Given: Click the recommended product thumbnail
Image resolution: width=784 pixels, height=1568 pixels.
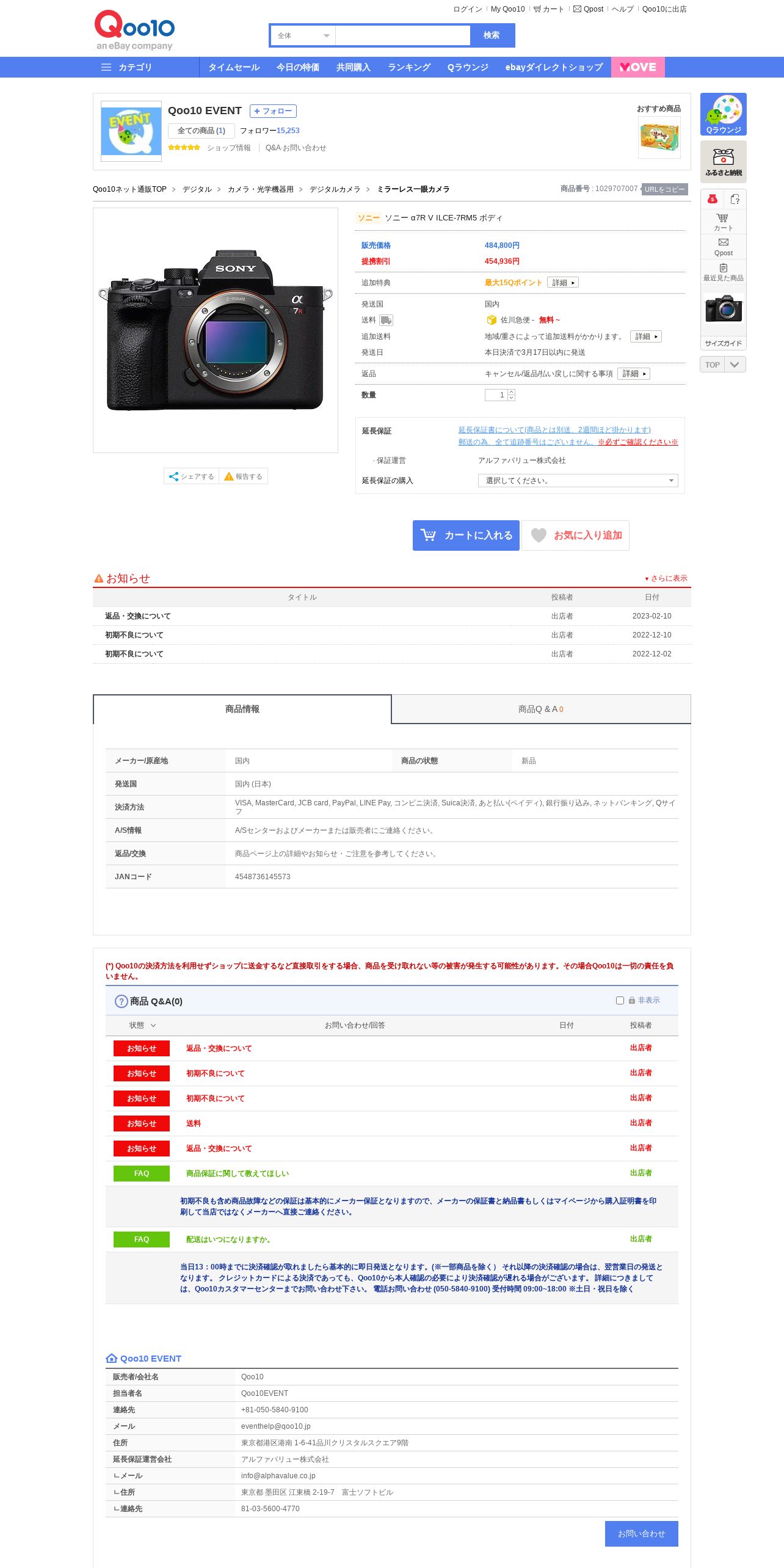Looking at the screenshot, I should pyautogui.click(x=659, y=137).
